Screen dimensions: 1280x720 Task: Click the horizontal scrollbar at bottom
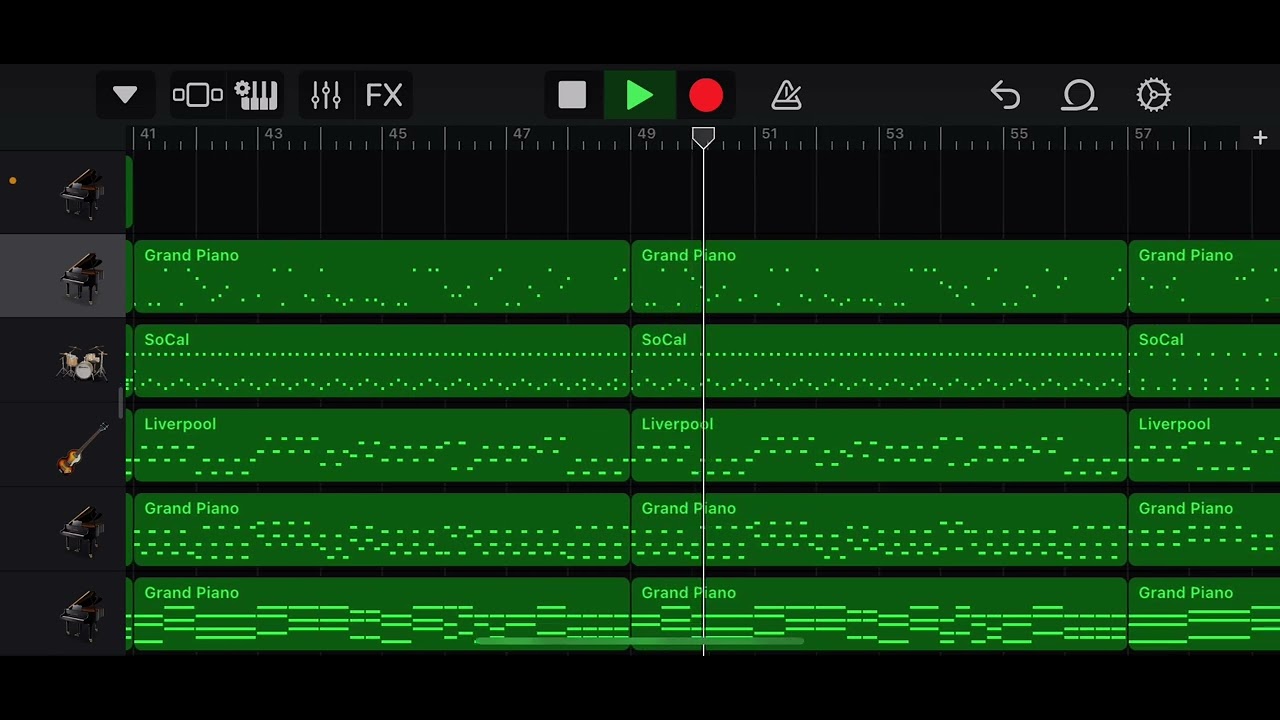point(638,641)
